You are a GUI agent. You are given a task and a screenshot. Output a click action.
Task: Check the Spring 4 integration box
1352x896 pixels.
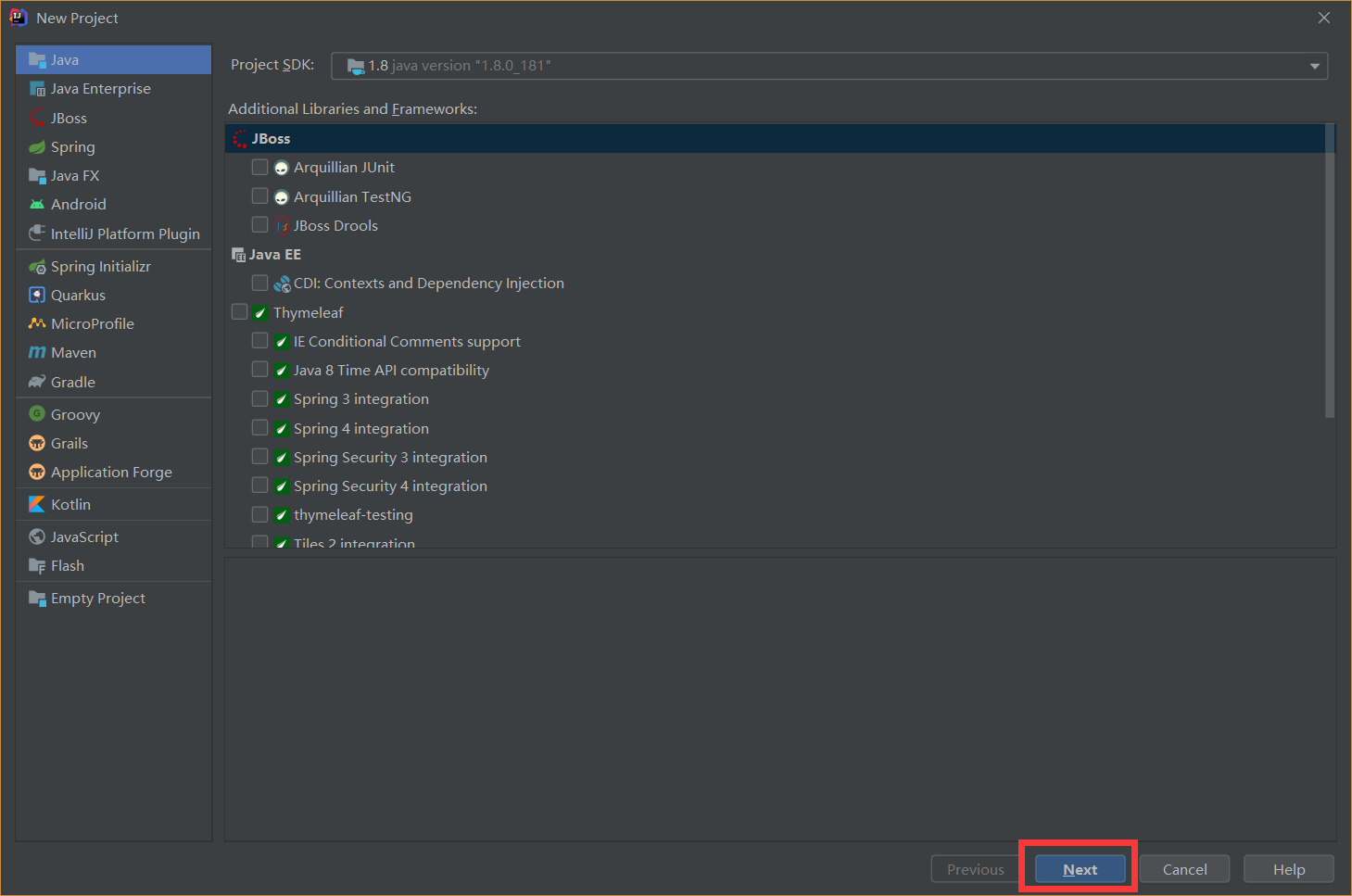(259, 428)
